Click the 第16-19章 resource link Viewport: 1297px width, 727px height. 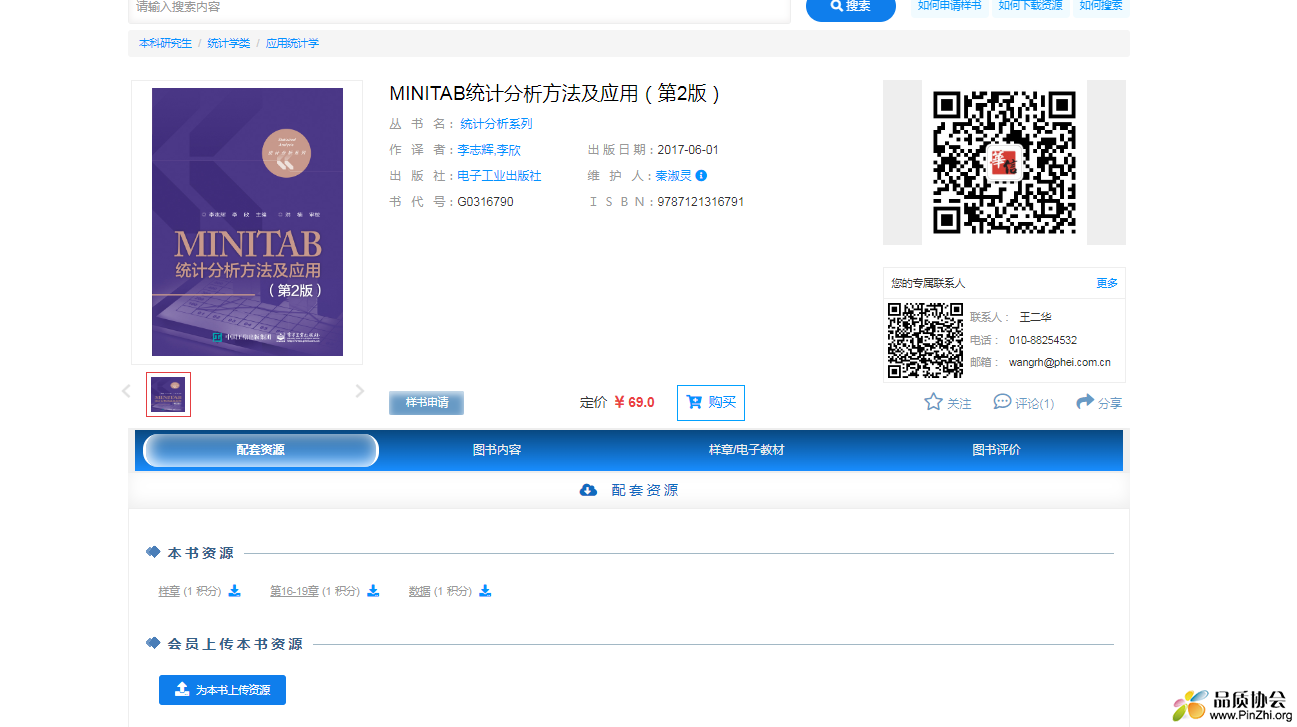point(294,591)
